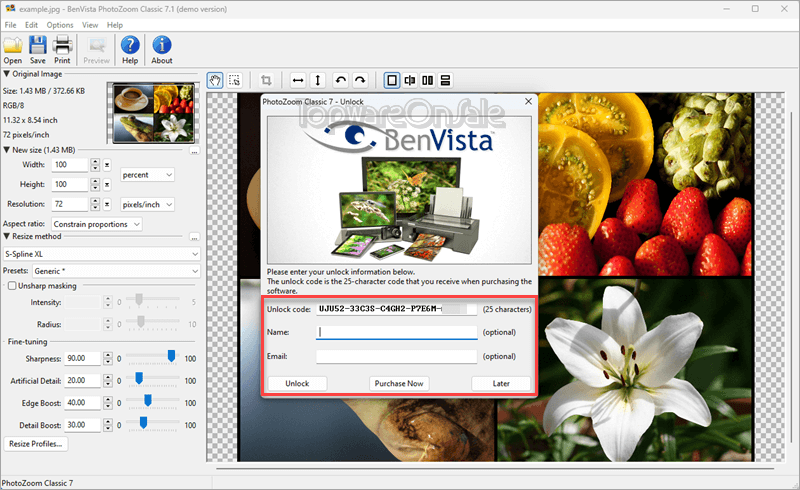Enable the Unsharp masking checkbox
The height and width of the screenshot is (490, 800).
[x=12, y=286]
